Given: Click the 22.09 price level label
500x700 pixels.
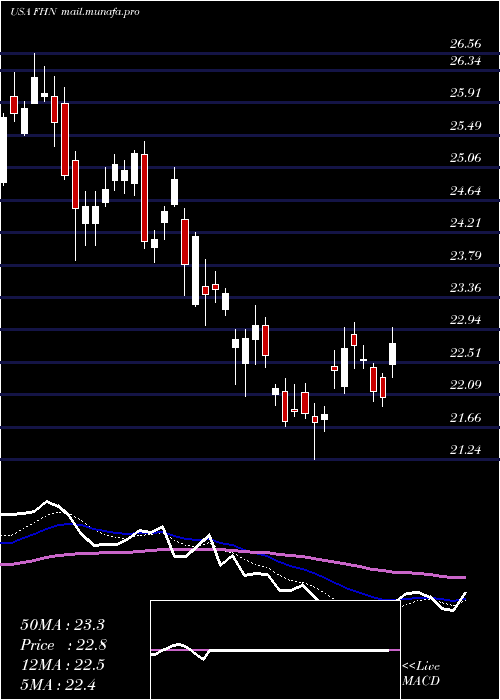Looking at the screenshot, I should [466, 385].
